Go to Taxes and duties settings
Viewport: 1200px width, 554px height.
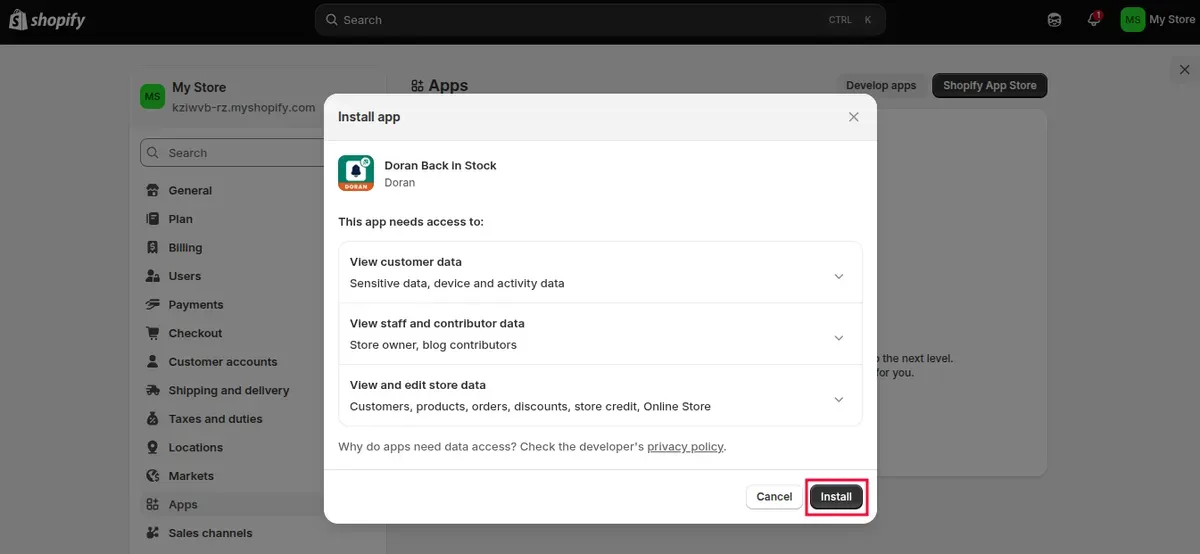click(215, 419)
